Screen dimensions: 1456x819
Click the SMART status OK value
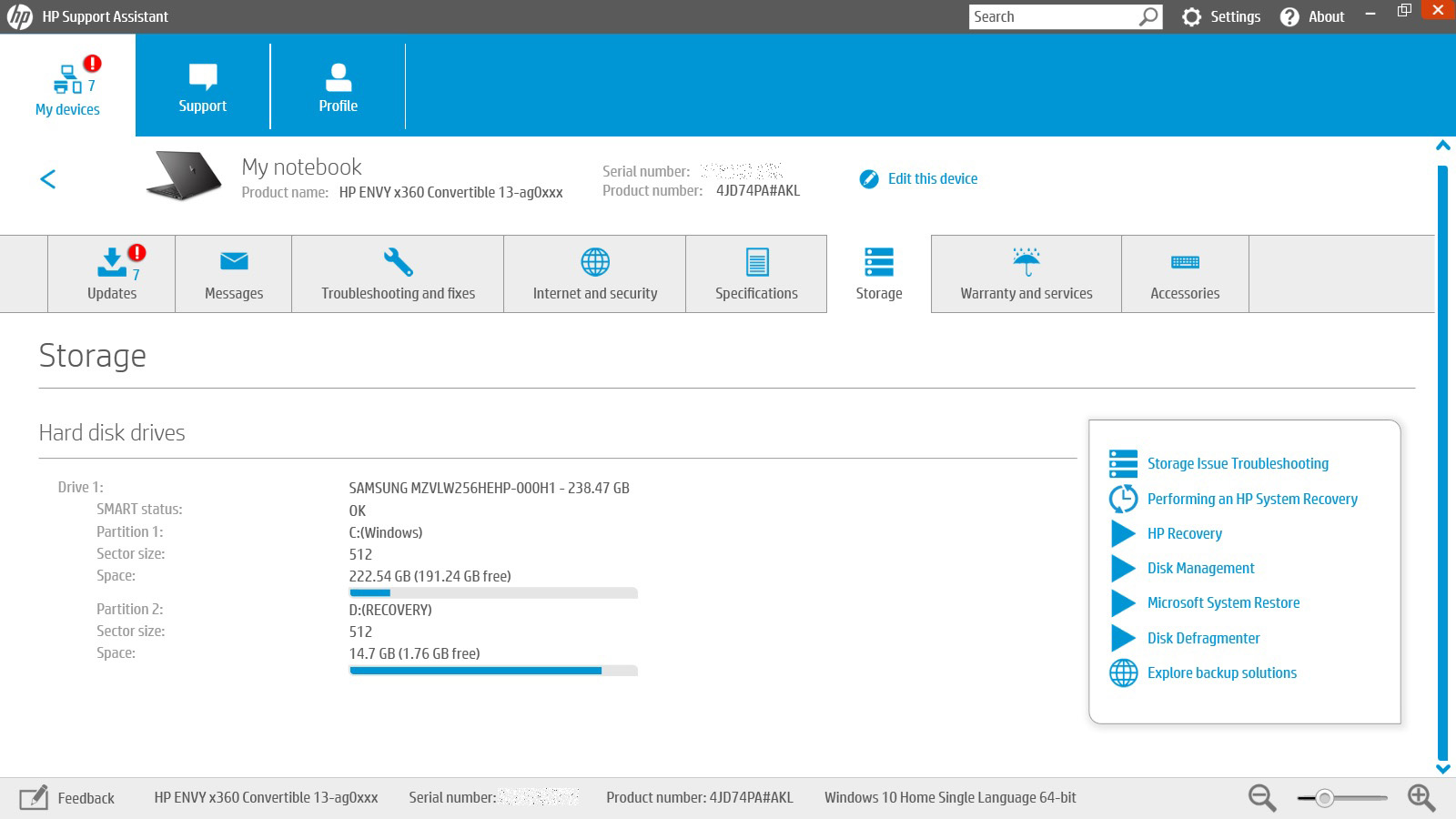click(358, 511)
